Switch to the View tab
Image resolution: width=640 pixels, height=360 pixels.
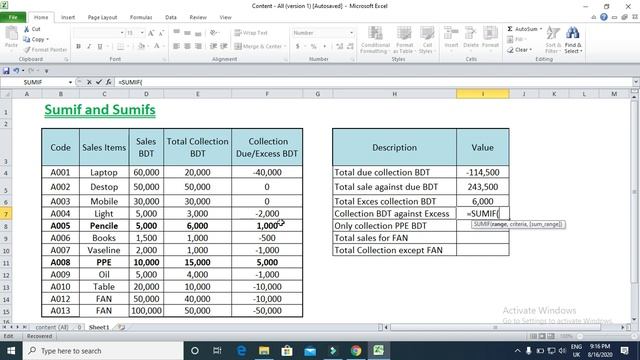(225, 17)
